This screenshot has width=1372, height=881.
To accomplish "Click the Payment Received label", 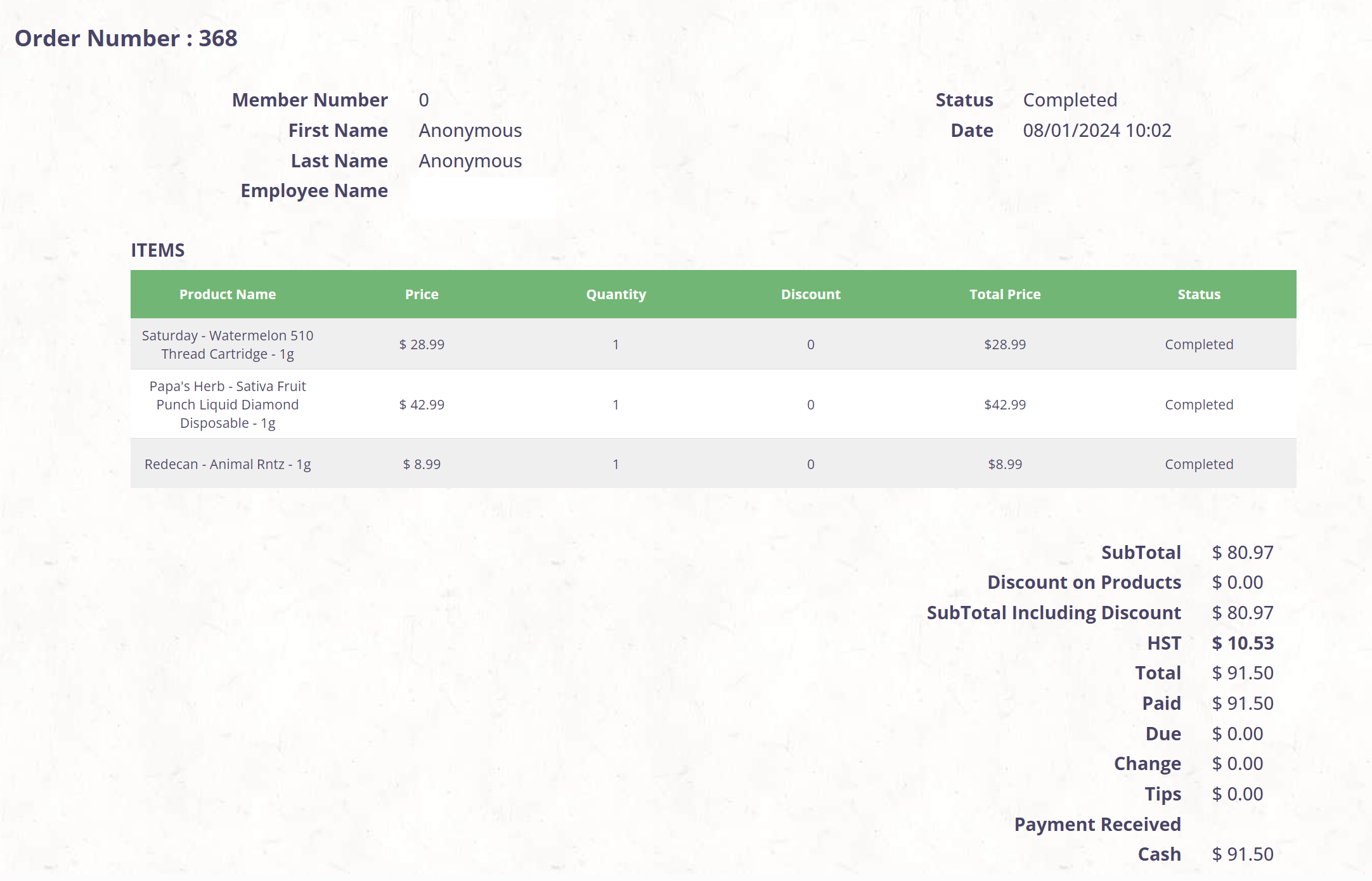I will tap(1097, 825).
